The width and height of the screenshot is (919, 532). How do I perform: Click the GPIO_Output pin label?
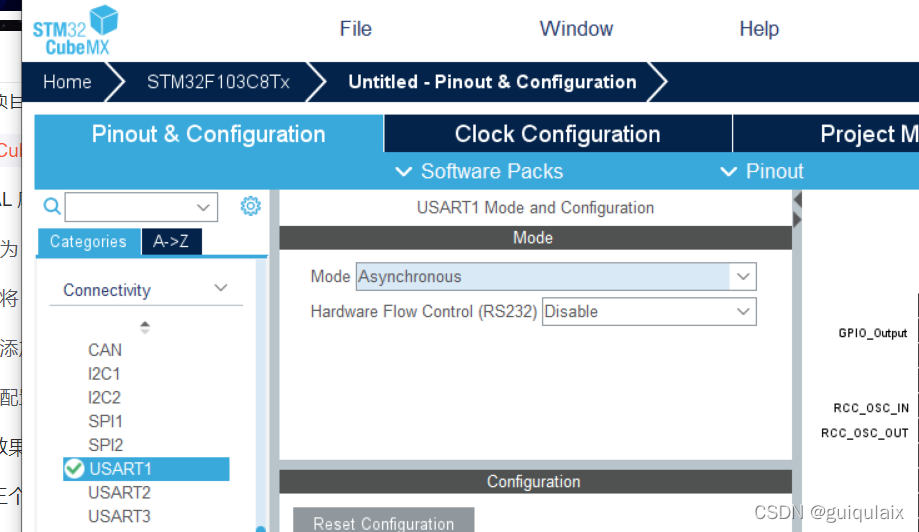pyautogui.click(x=873, y=333)
